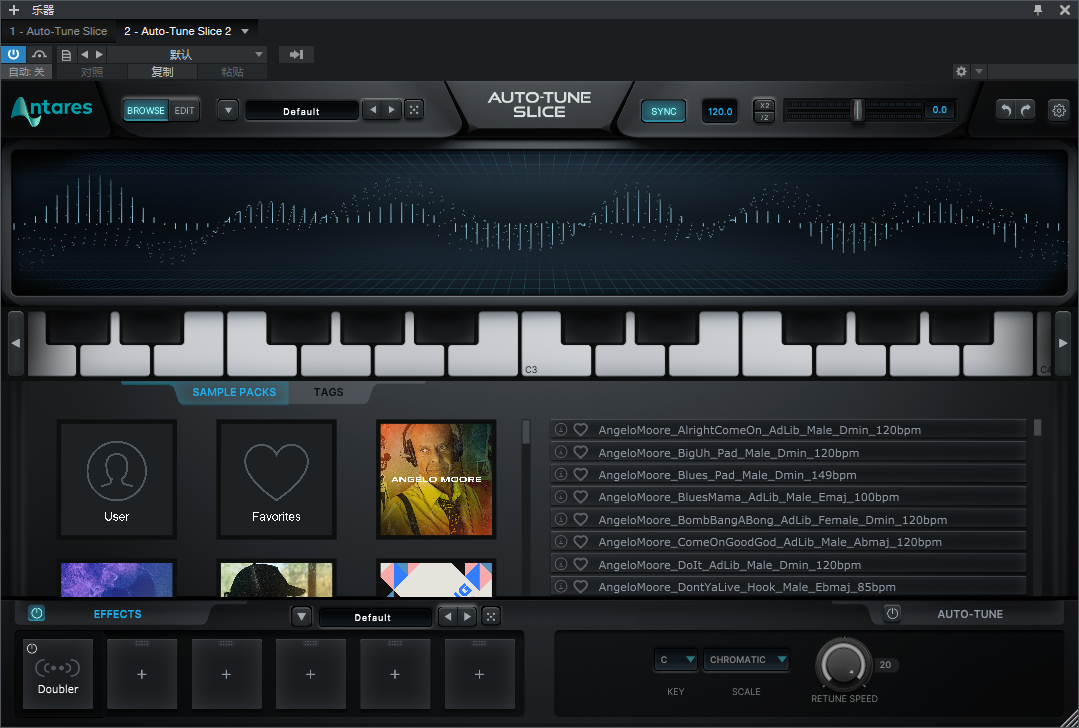Screen dimensions: 1079x728
Task: Favorite AngeloMoore_BigUh_Pad sample heart
Action: pos(581,452)
